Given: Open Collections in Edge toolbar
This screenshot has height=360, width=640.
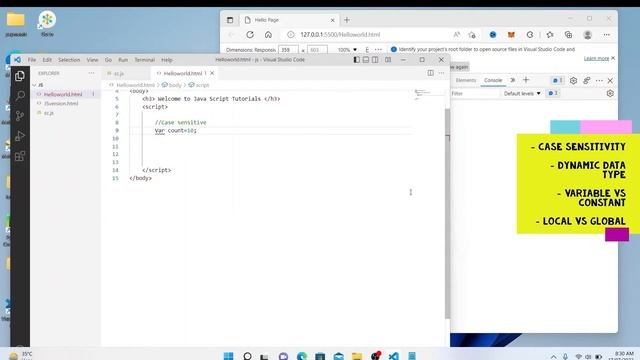Looking at the screenshot, I should tap(568, 35).
